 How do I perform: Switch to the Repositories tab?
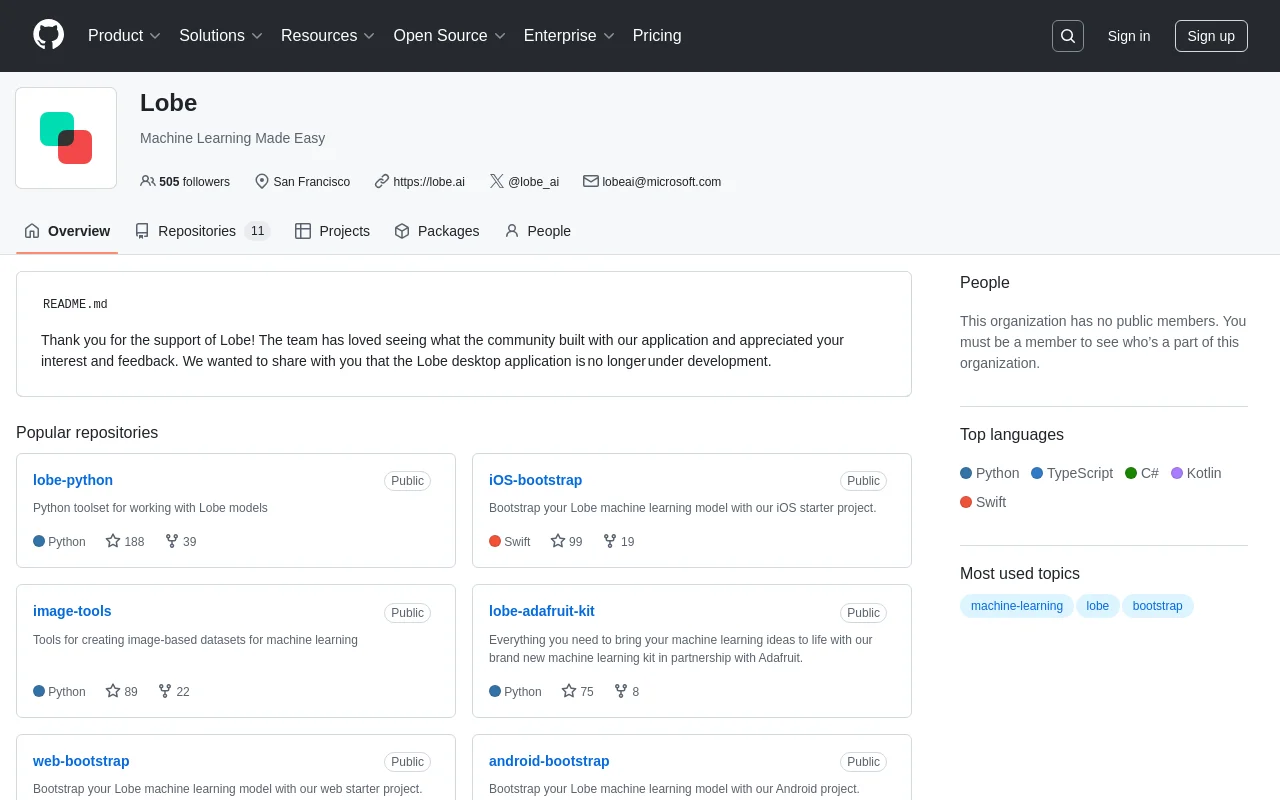(202, 231)
